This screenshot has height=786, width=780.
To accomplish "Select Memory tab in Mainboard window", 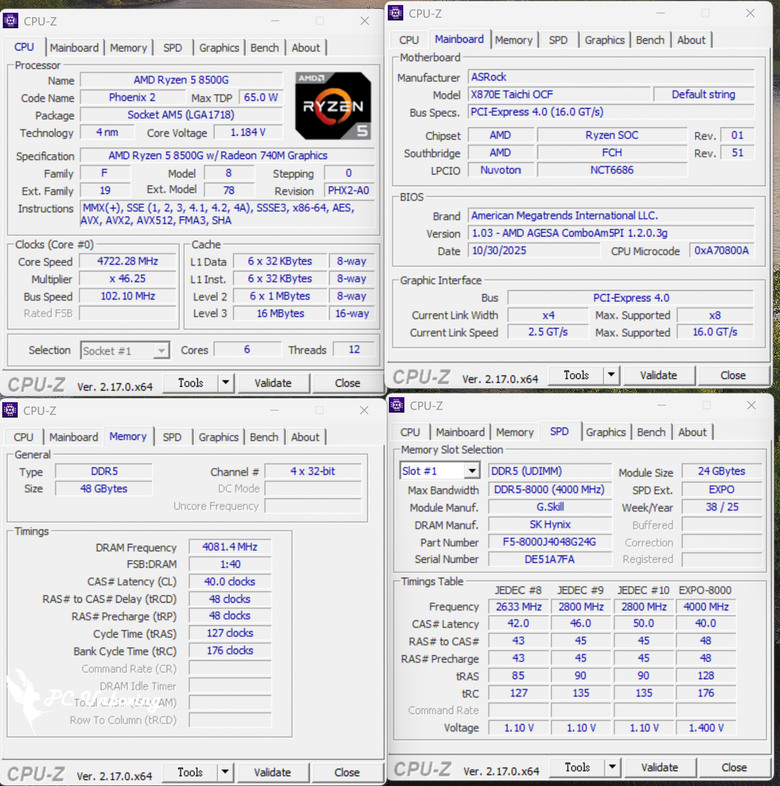I will tap(514, 40).
